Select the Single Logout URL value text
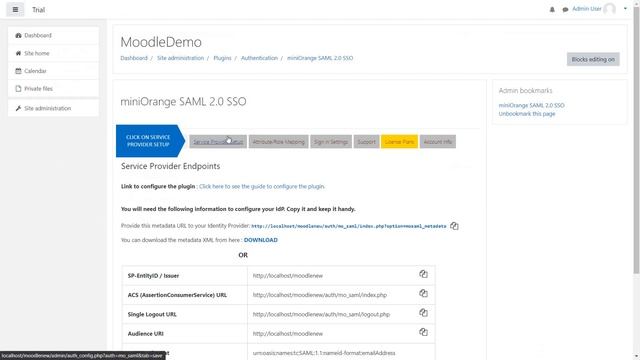The width and height of the screenshot is (640, 360). tap(321, 314)
